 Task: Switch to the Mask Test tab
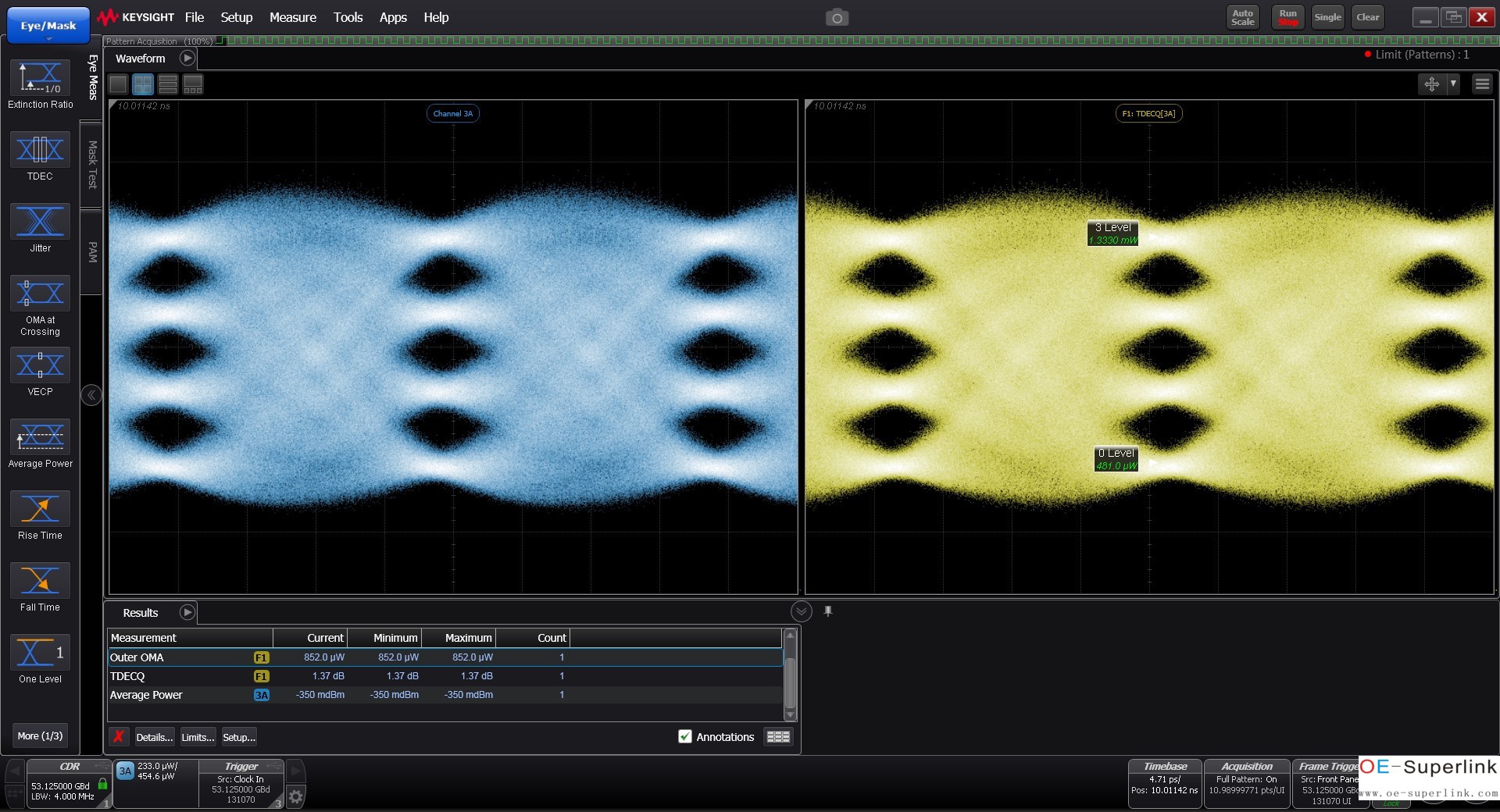(x=92, y=165)
